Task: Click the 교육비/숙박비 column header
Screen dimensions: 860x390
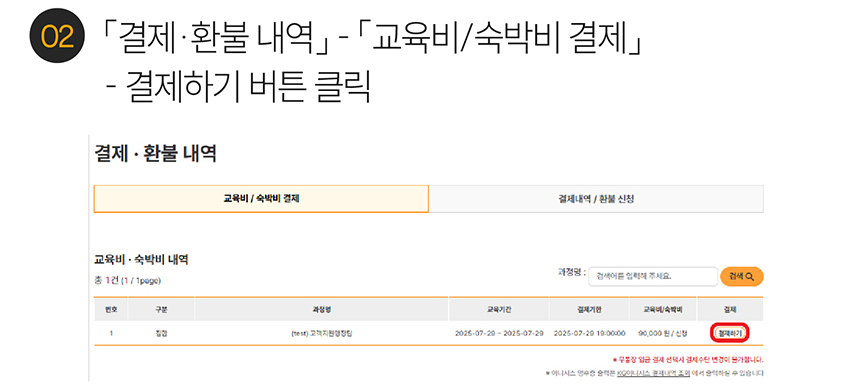Action: click(x=663, y=309)
